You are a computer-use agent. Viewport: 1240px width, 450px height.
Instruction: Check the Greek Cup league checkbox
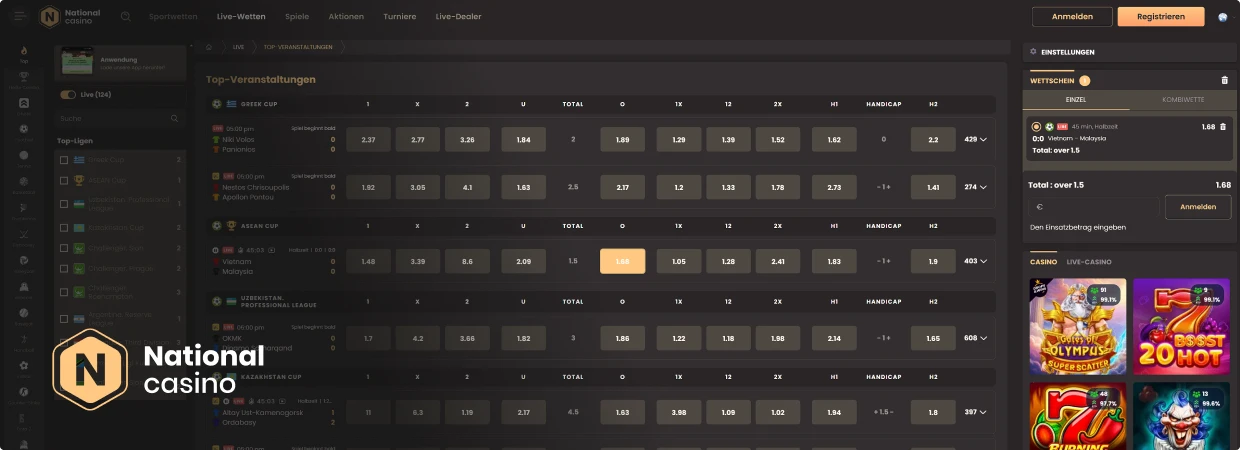coord(64,160)
